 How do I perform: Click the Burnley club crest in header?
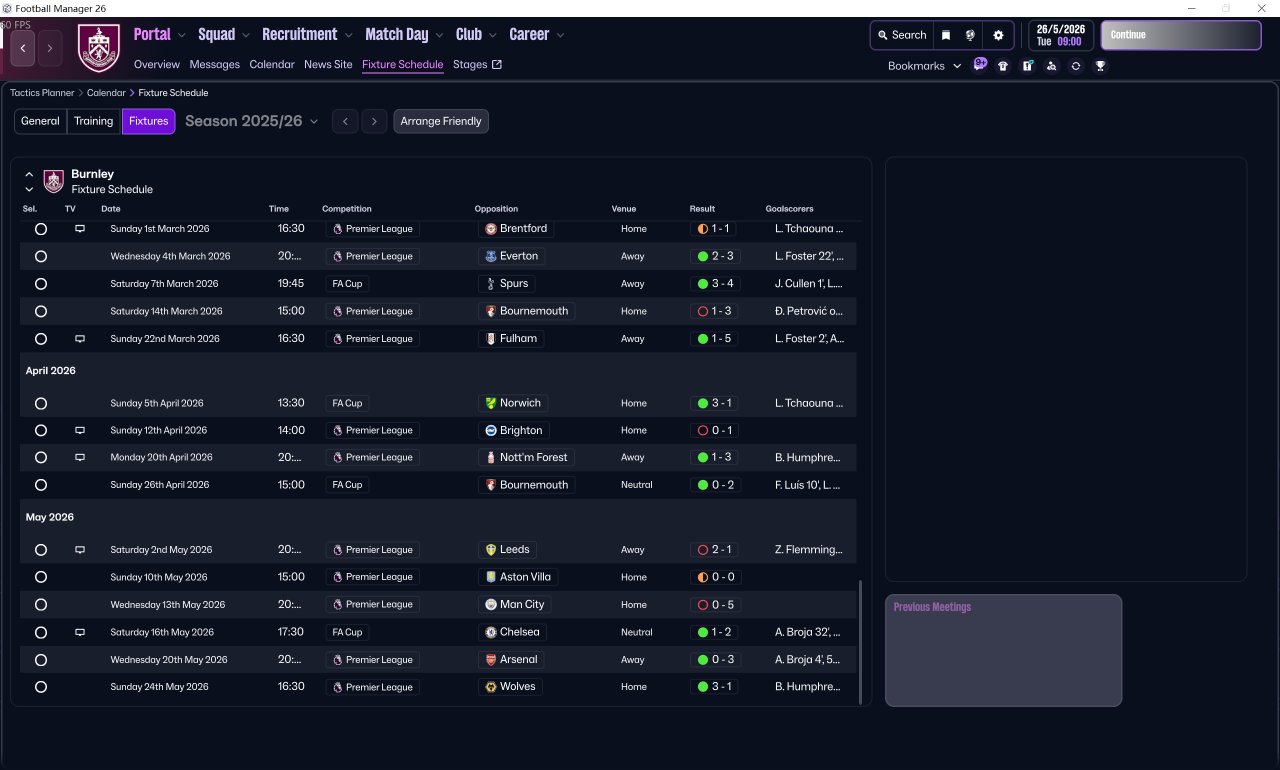pos(99,48)
